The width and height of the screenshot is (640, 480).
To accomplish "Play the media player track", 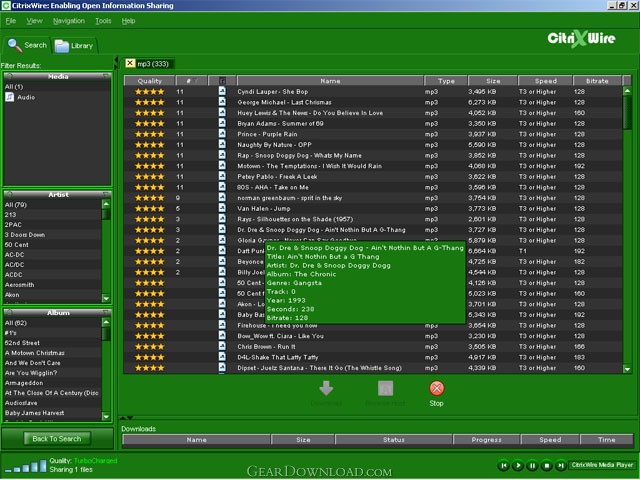I will click(x=518, y=465).
